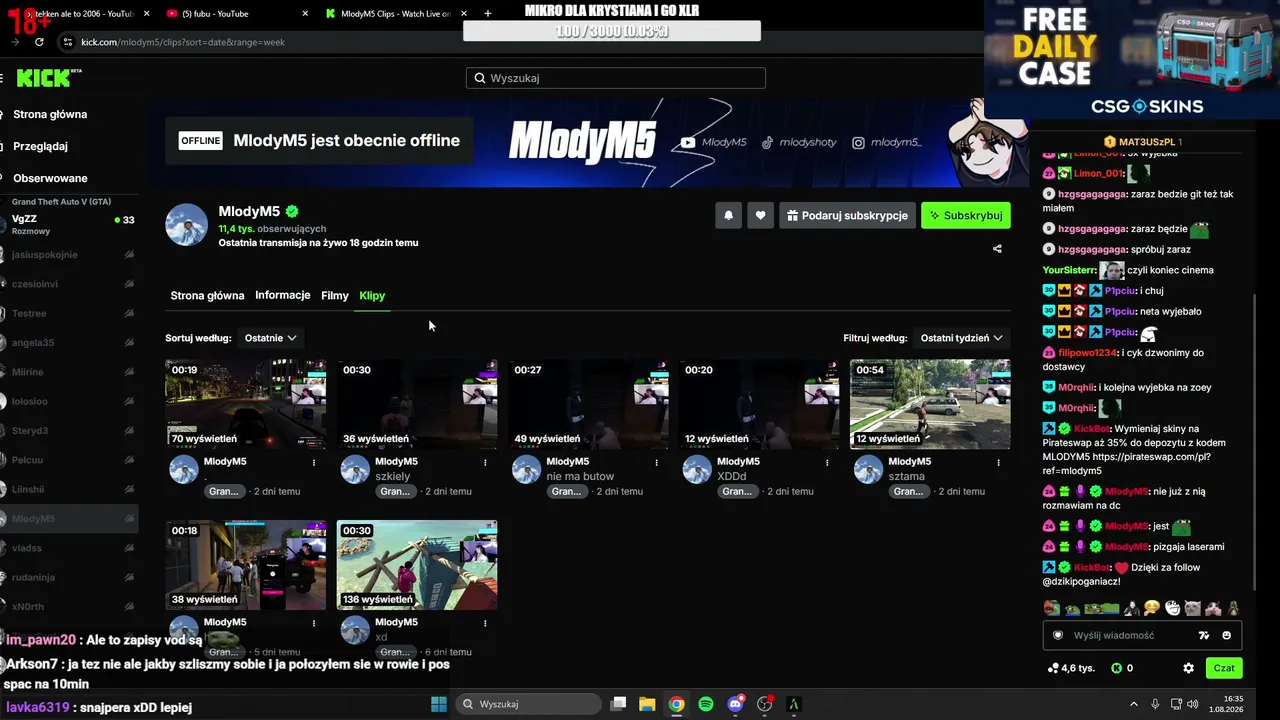Switch to the fubu - YouTube browser tab
The width and height of the screenshot is (1280, 720).
pos(237,14)
